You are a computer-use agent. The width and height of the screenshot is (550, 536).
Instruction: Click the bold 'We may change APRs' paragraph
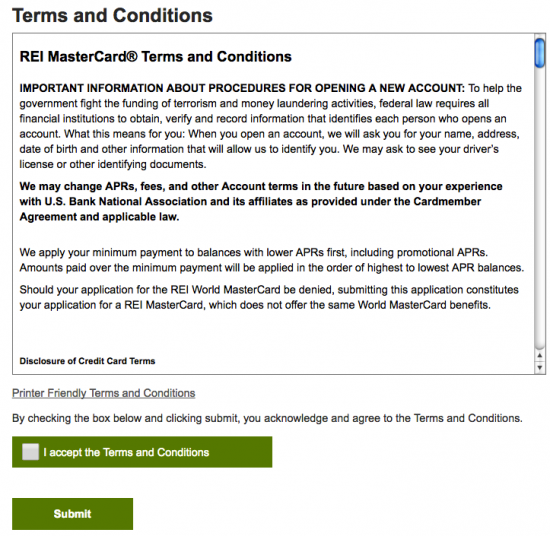[x=261, y=201]
